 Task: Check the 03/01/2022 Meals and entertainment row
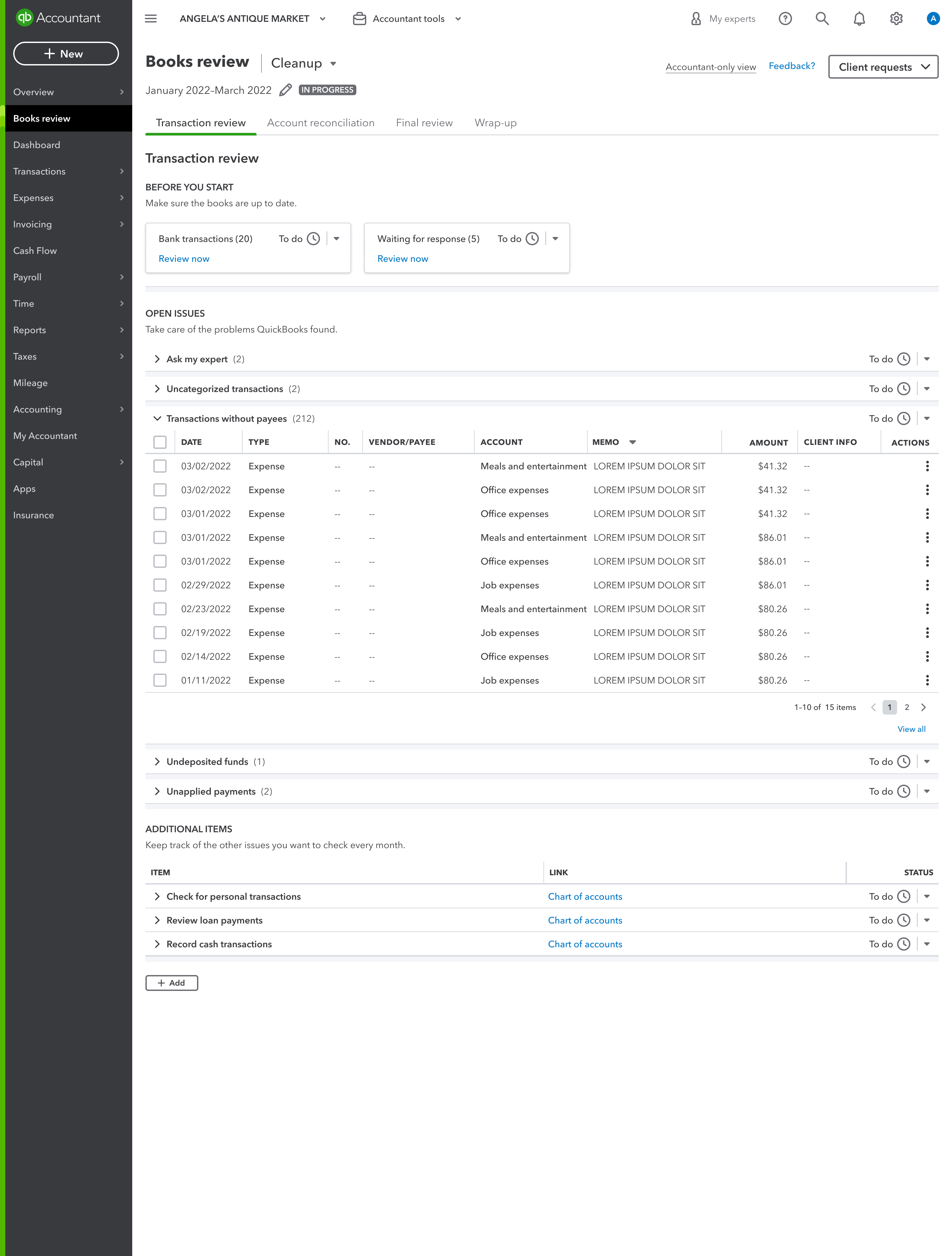[160, 538]
